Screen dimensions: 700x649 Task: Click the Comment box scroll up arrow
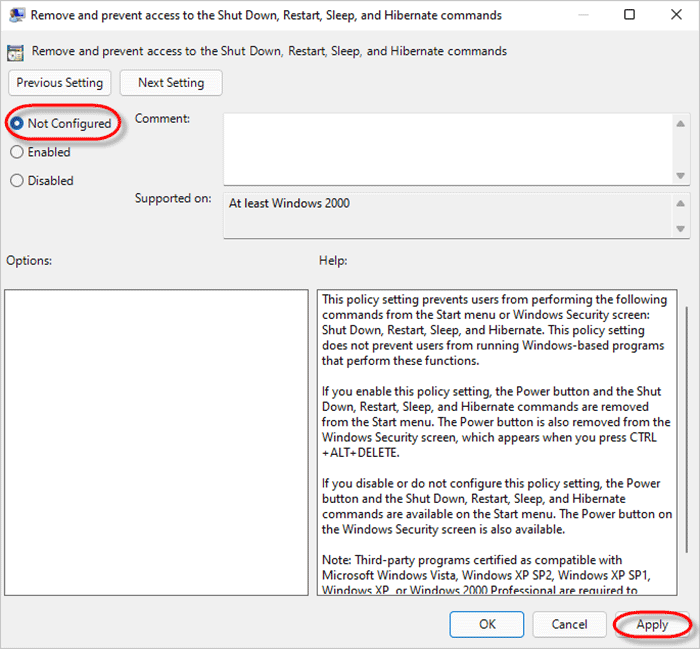680,124
